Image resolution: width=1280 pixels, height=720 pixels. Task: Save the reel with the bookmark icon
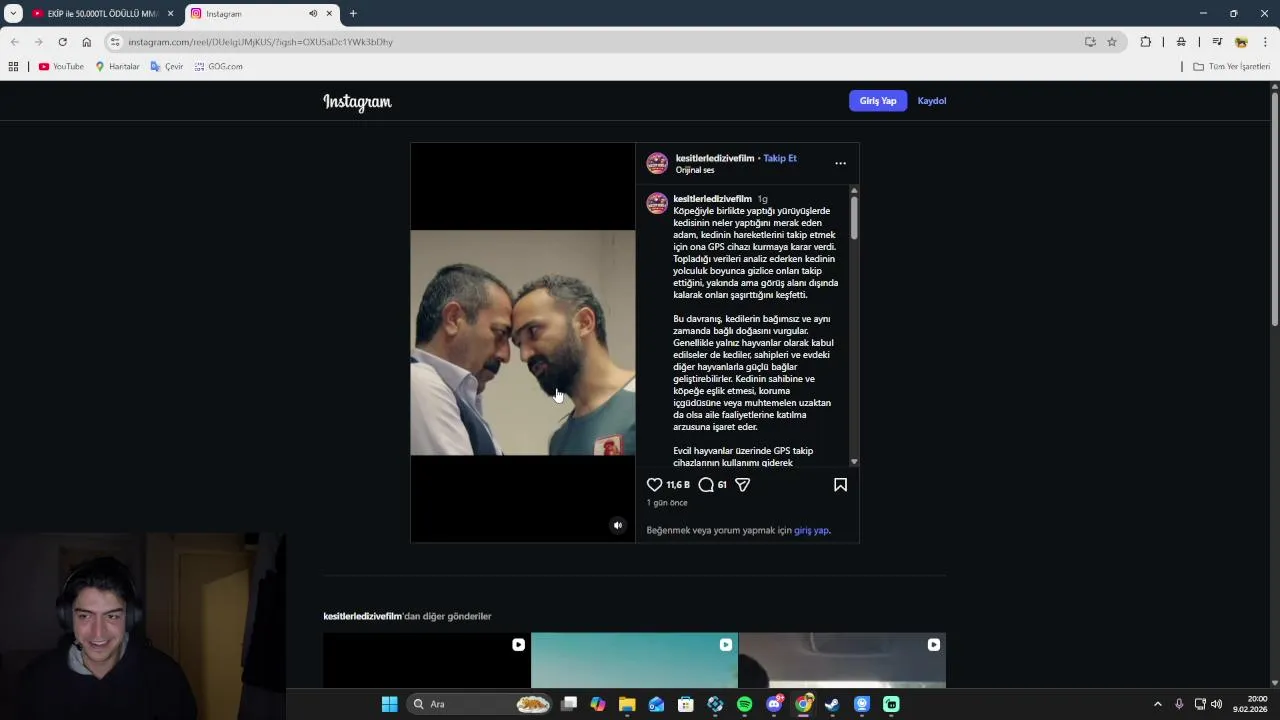[x=840, y=485]
